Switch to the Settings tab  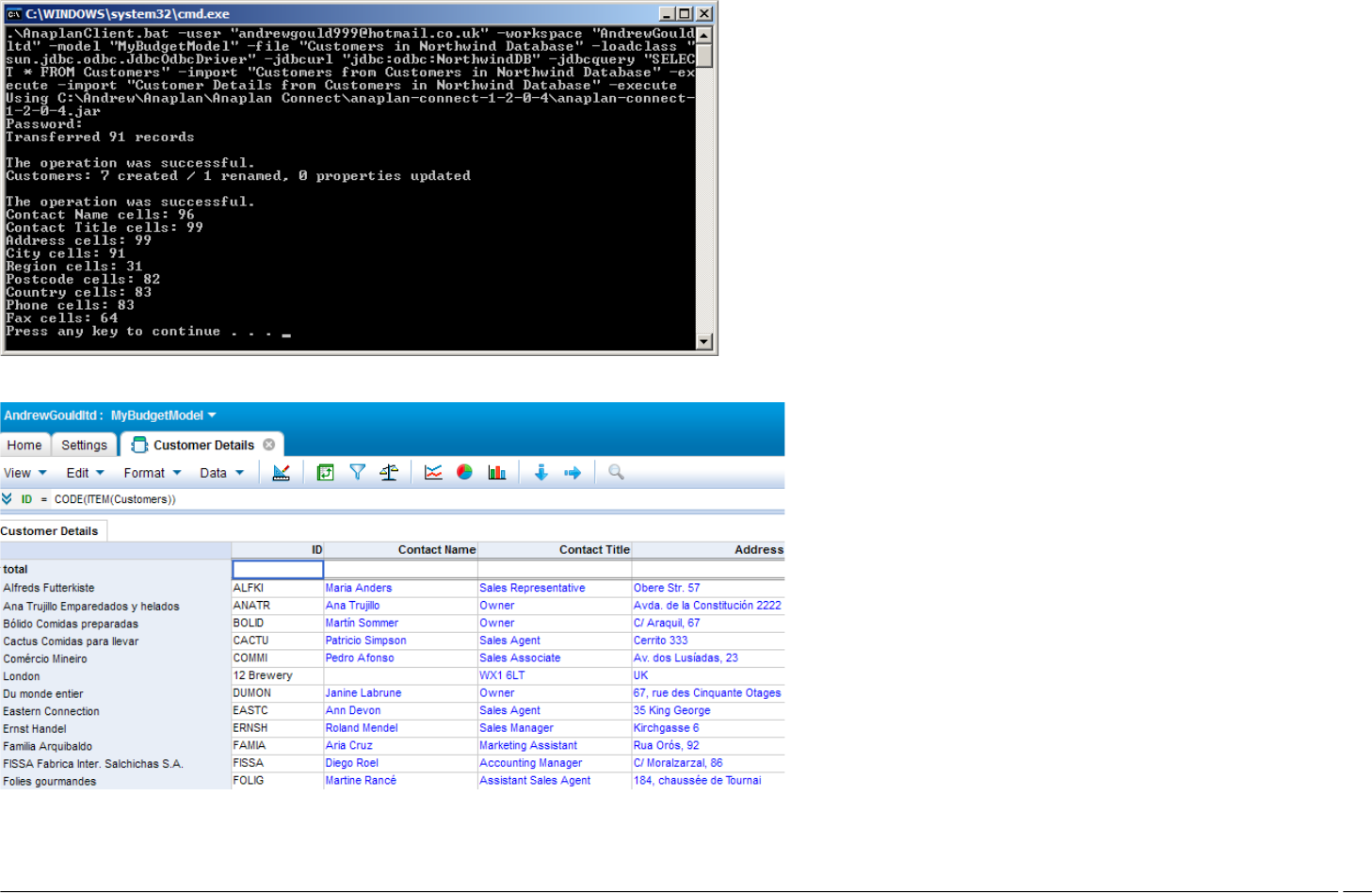click(x=85, y=445)
